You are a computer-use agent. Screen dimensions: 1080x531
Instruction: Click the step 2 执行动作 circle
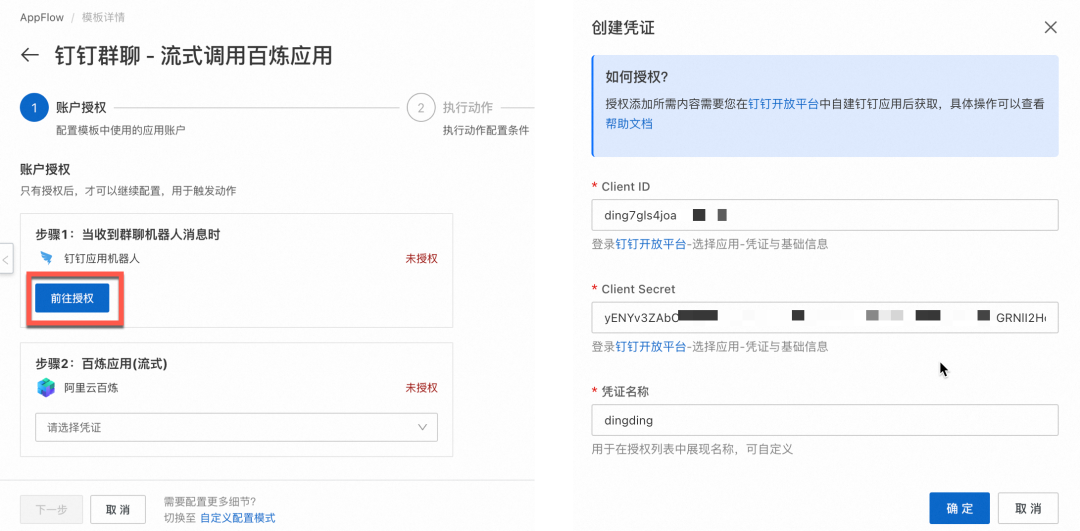point(420,108)
